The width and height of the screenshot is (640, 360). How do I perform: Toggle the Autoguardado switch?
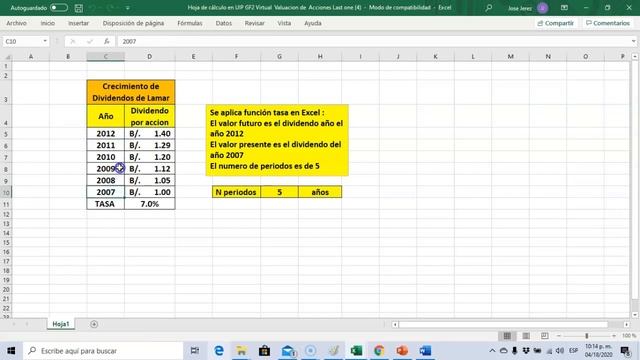click(x=59, y=8)
